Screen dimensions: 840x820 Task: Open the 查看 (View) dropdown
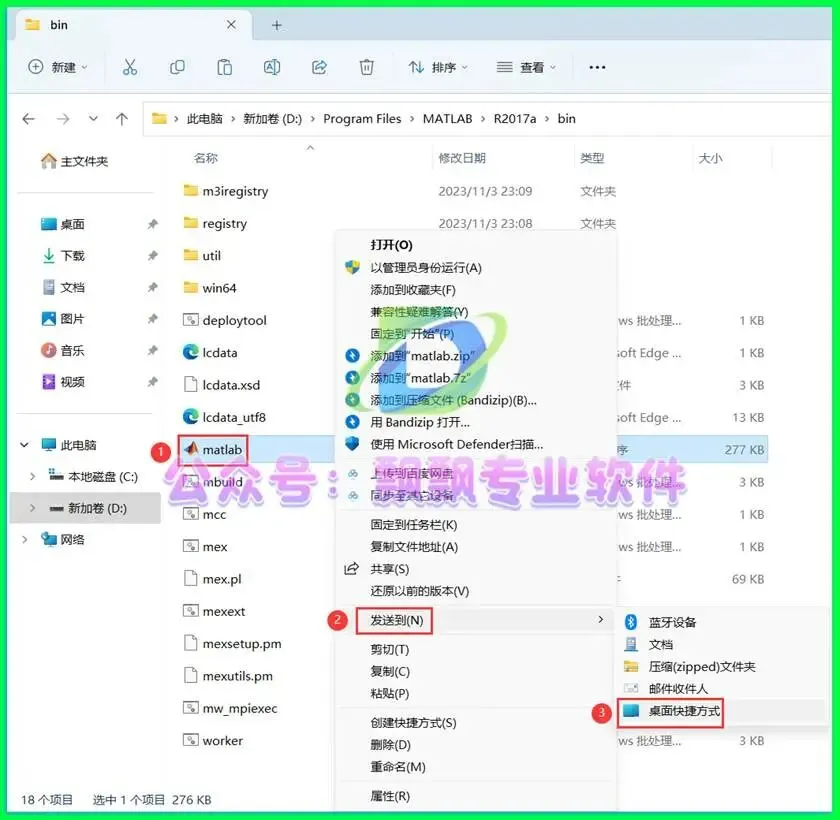[x=526, y=67]
